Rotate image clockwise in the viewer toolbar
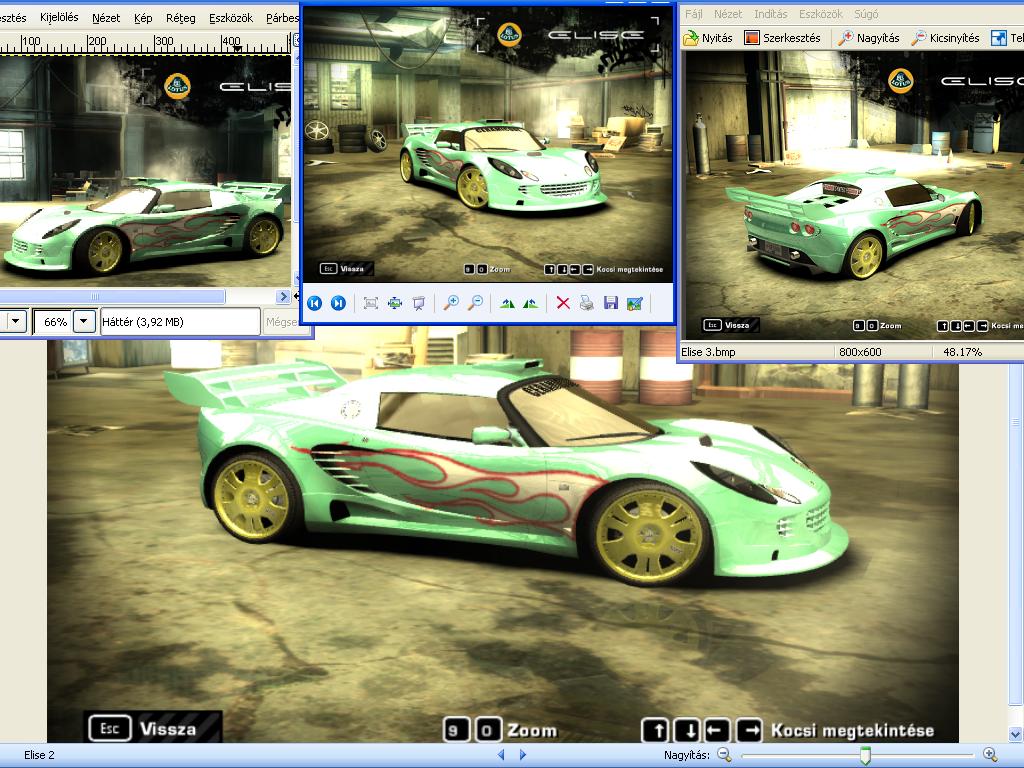The image size is (1024, 768). point(507,303)
